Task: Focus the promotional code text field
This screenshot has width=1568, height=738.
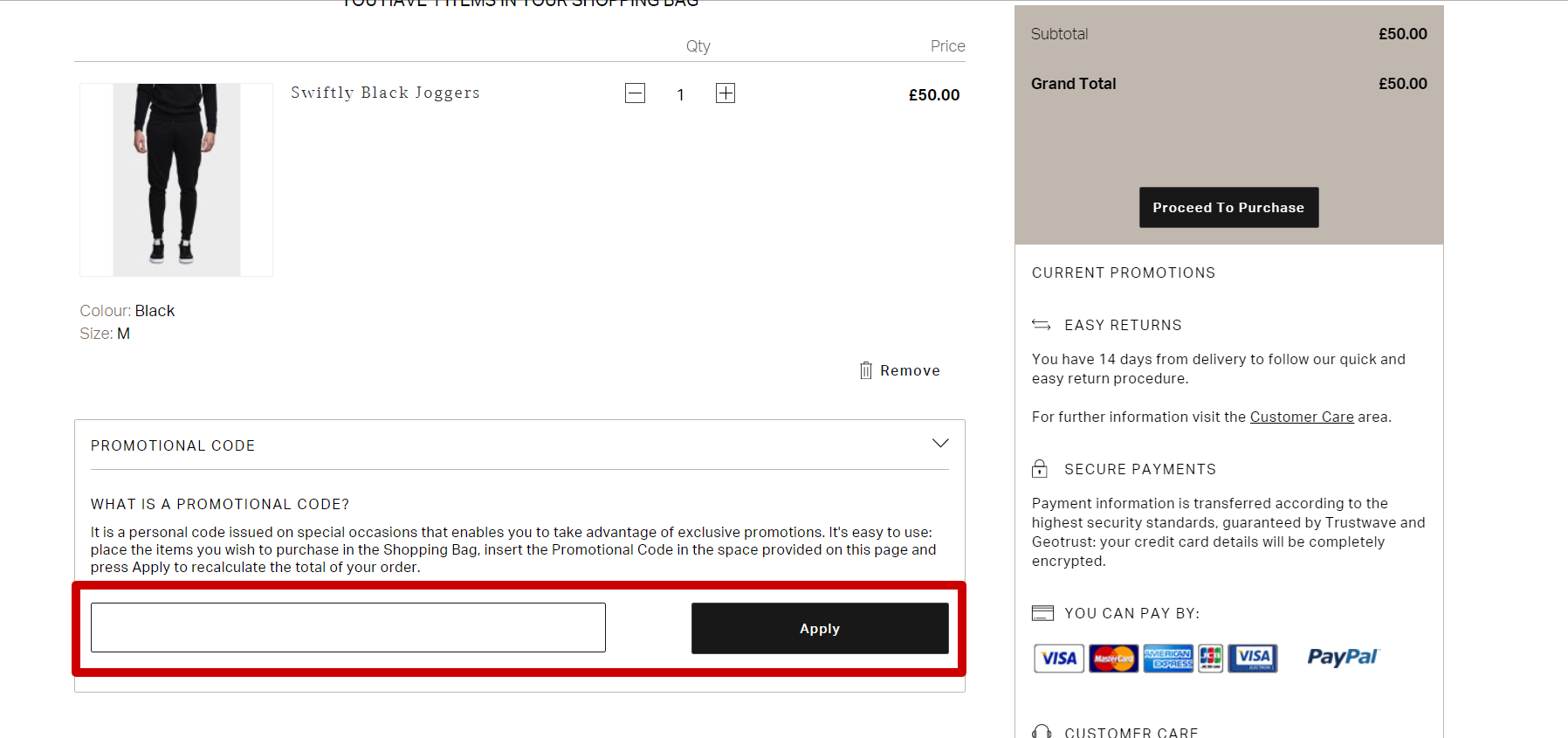Action: pyautogui.click(x=347, y=627)
